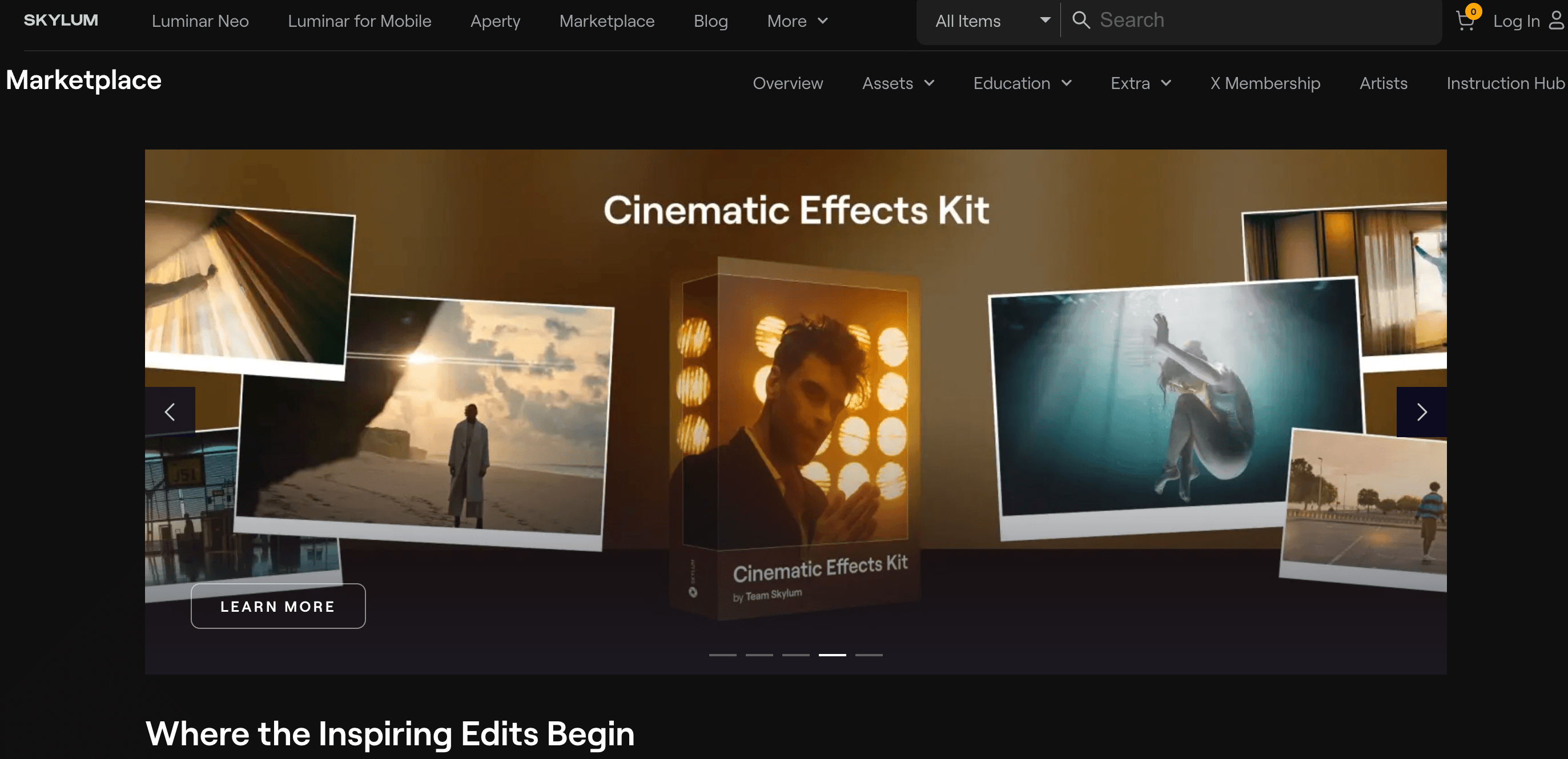Open Luminar Neo page
The image size is (1568, 759).
pyautogui.click(x=200, y=21)
